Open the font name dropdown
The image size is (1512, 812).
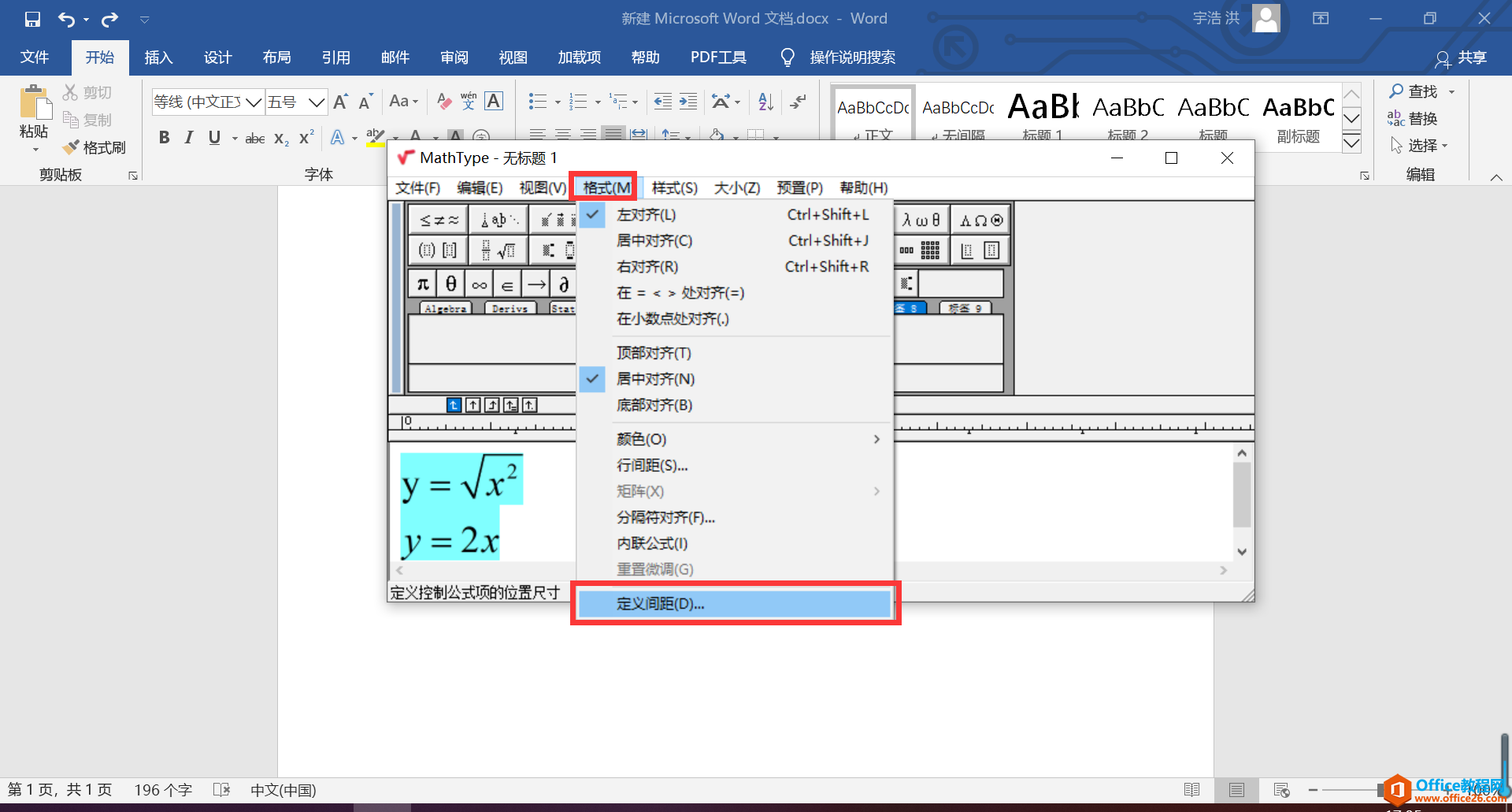(x=254, y=102)
